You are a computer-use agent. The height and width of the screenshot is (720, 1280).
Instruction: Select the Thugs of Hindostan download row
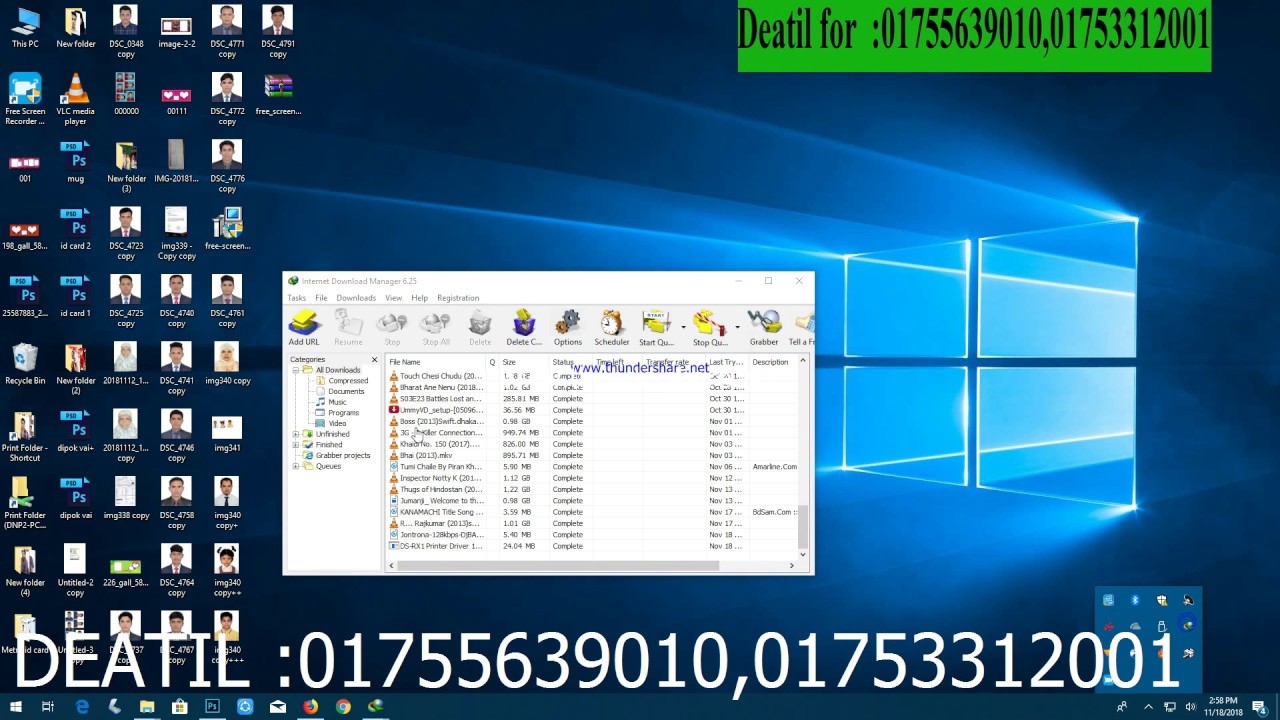pos(591,489)
